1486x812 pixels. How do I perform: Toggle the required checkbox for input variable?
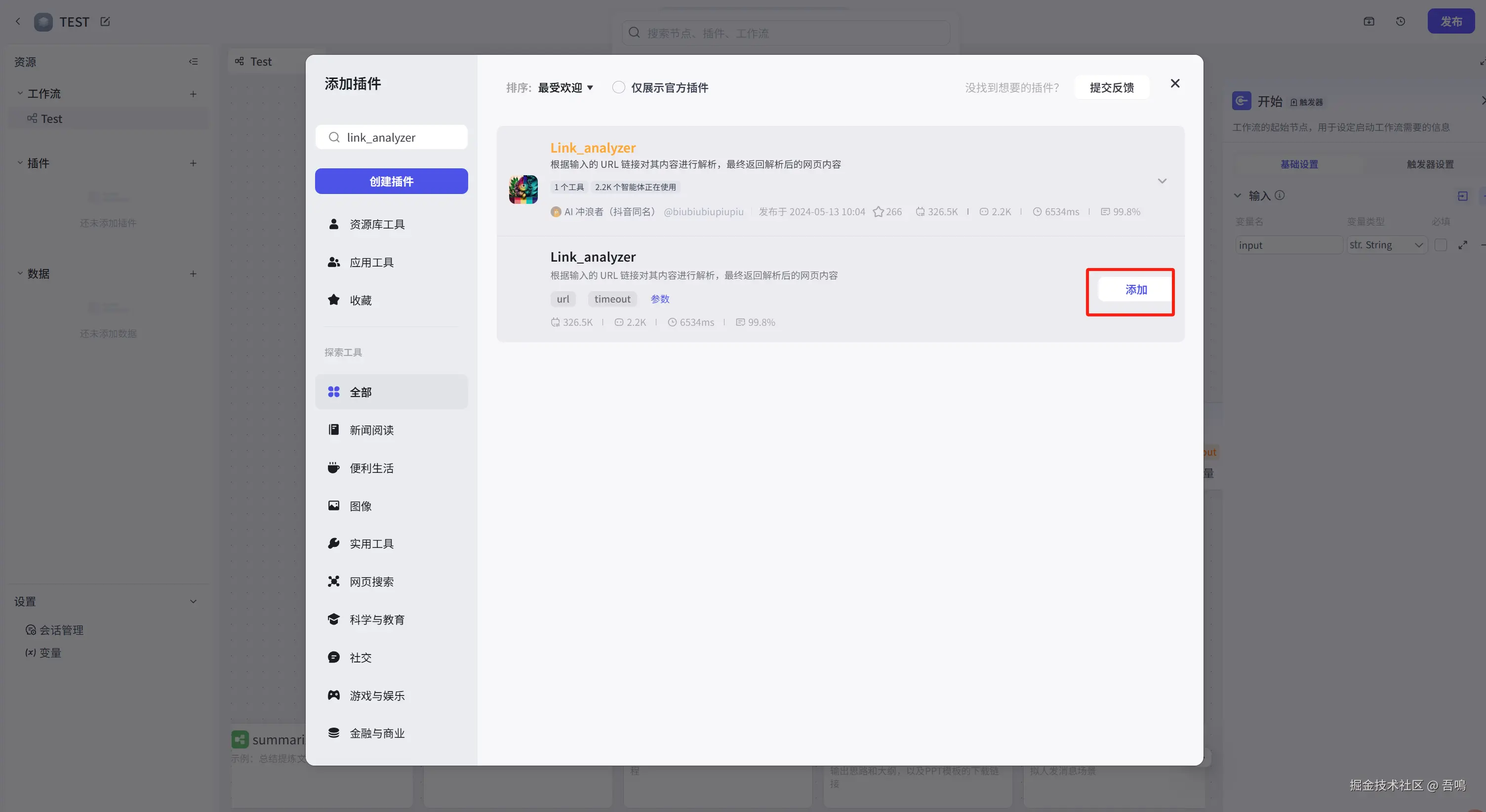pyautogui.click(x=1441, y=245)
